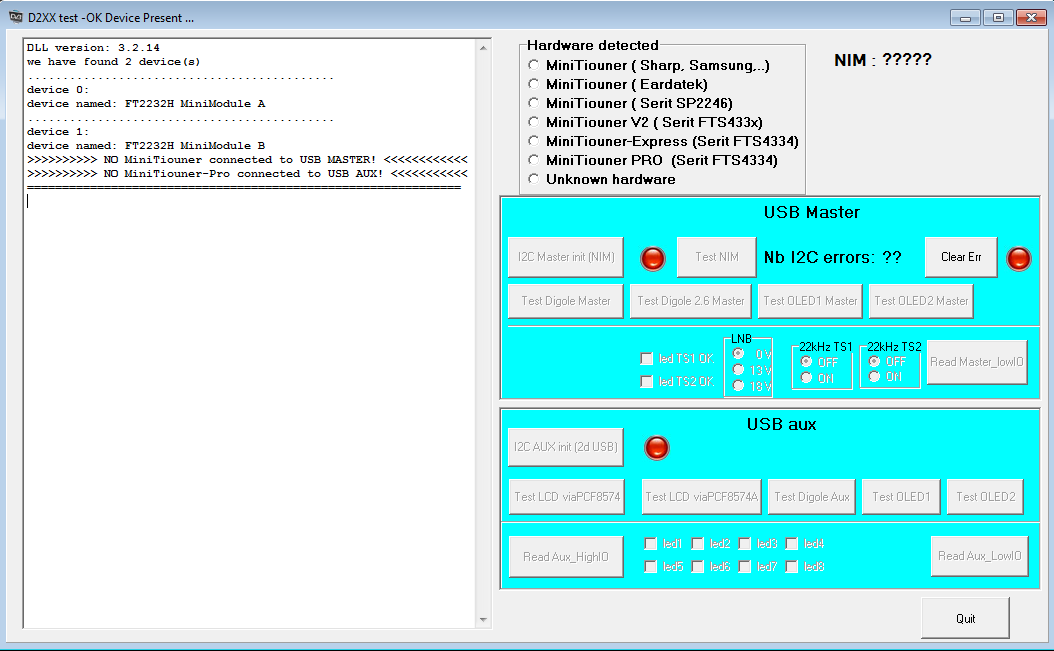Select MiniTiouner PRO (Serit FTS4334)

(534, 160)
